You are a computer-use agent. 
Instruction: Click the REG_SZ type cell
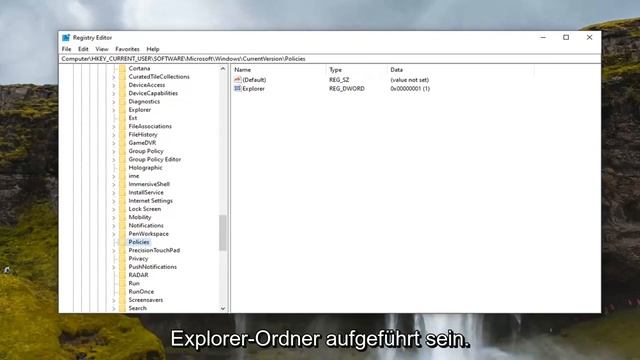click(339, 80)
